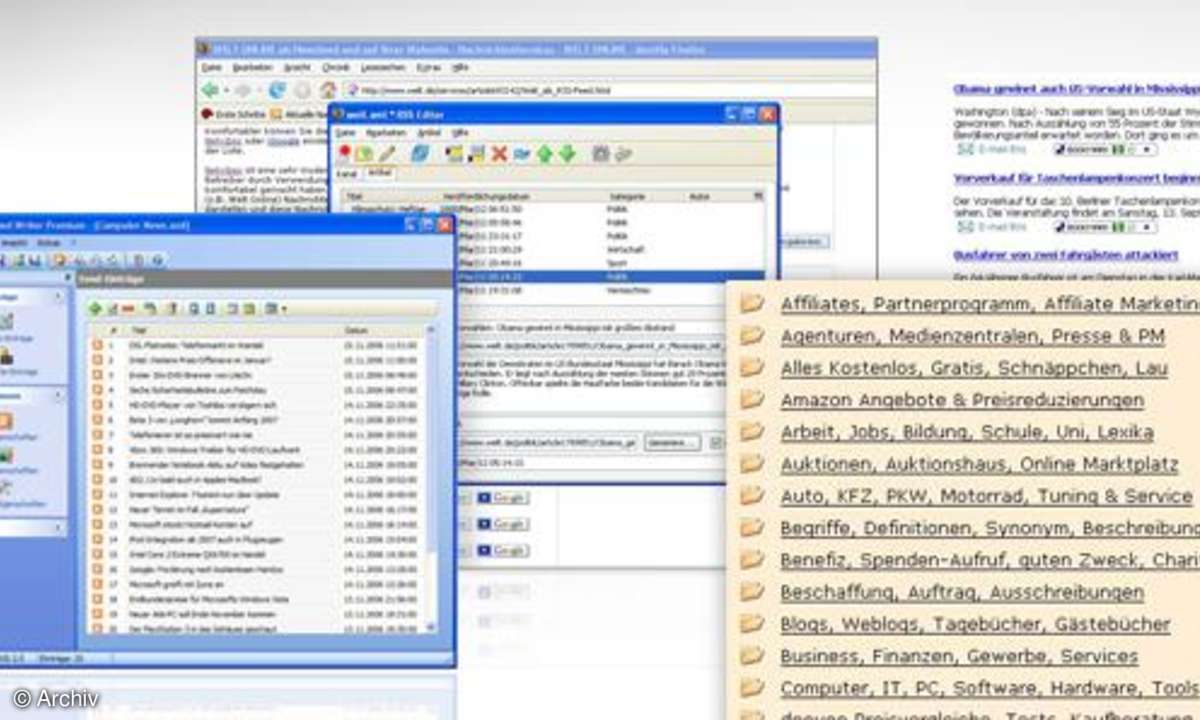Click the green plus icon in Feed Einträge toolbar
Screen dimensions: 1200x720
click(95, 309)
